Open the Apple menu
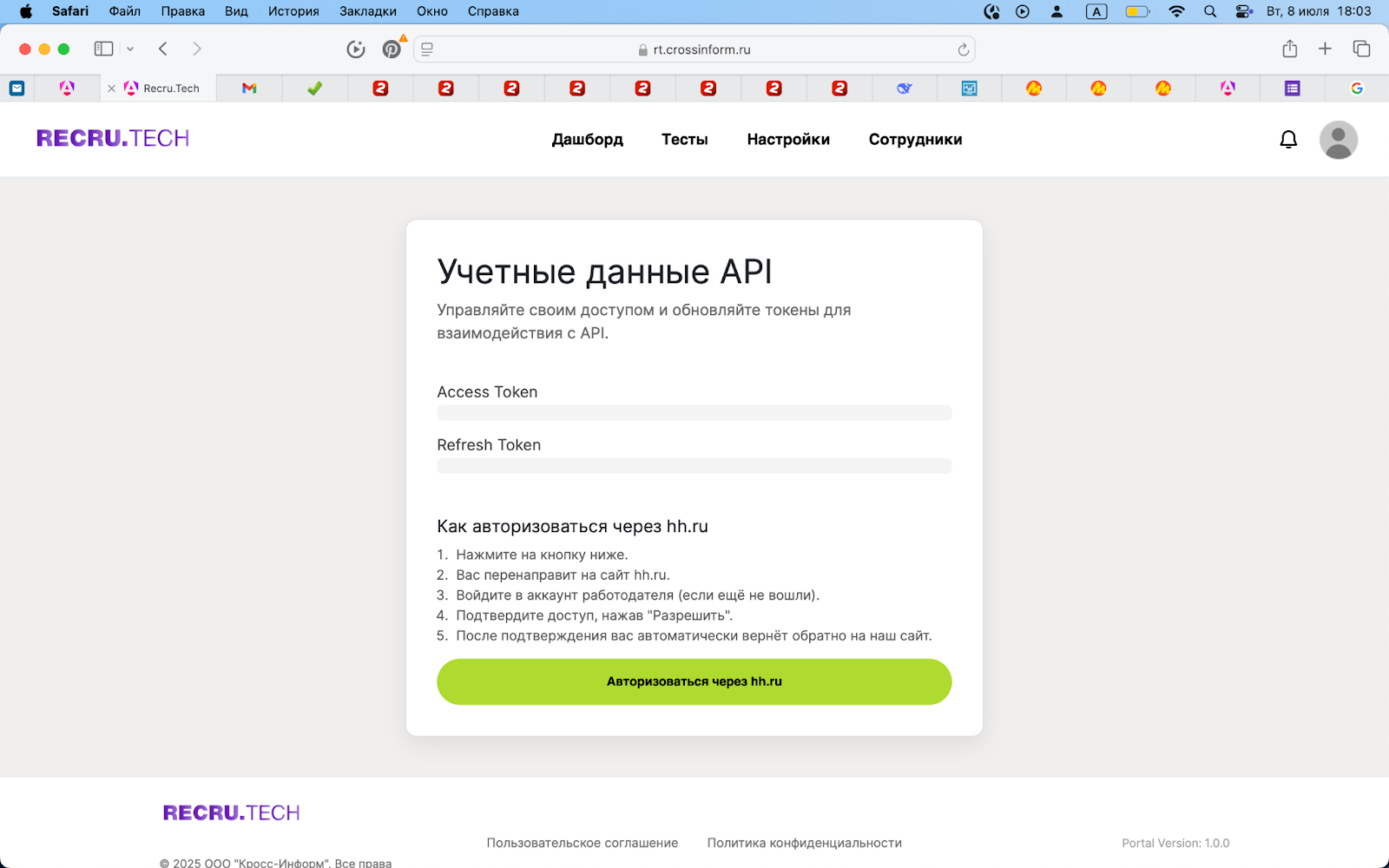Image resolution: width=1389 pixels, height=868 pixels. pyautogui.click(x=26, y=11)
